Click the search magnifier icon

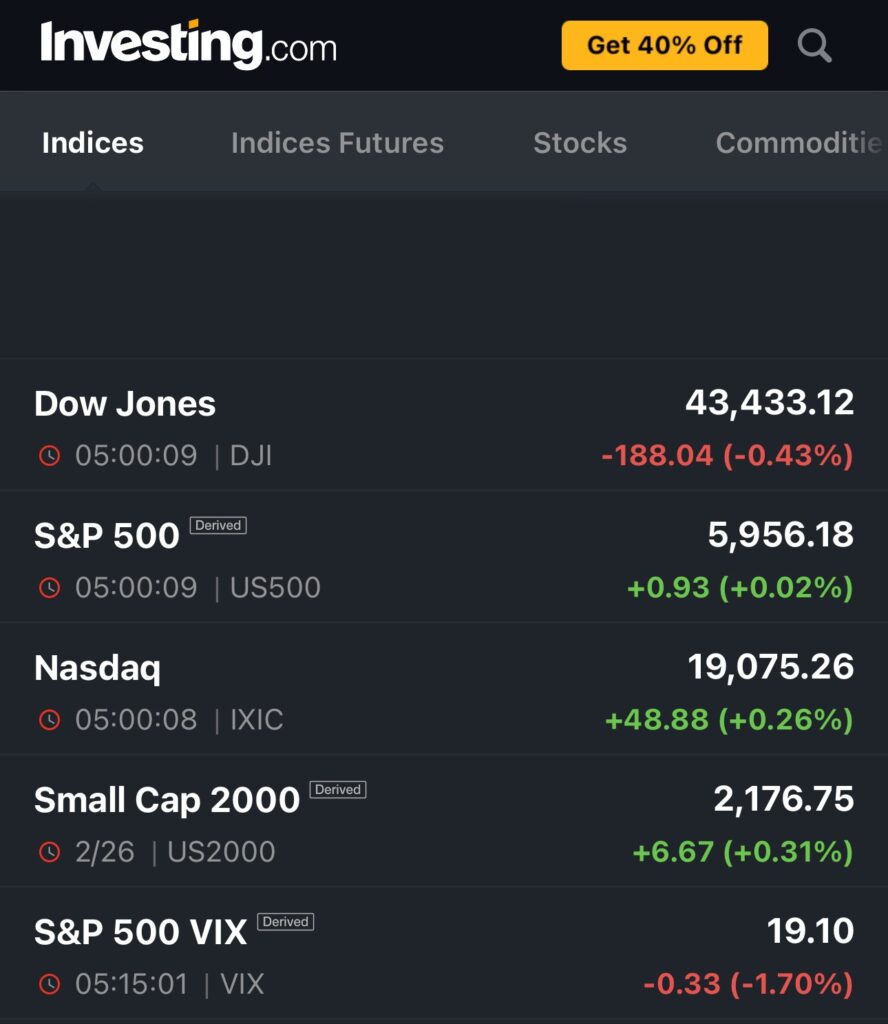814,45
